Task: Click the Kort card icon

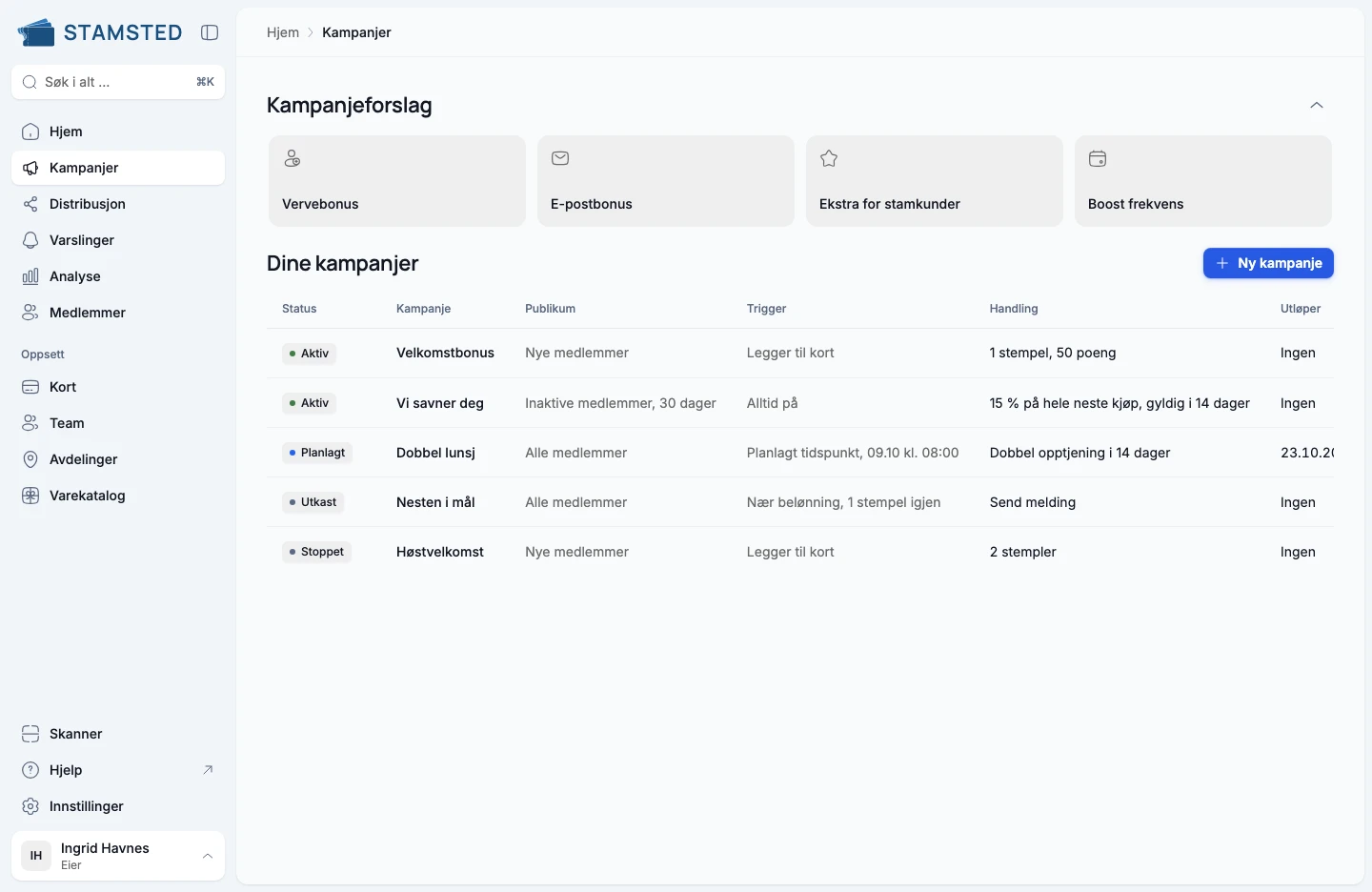Action: [x=30, y=387]
